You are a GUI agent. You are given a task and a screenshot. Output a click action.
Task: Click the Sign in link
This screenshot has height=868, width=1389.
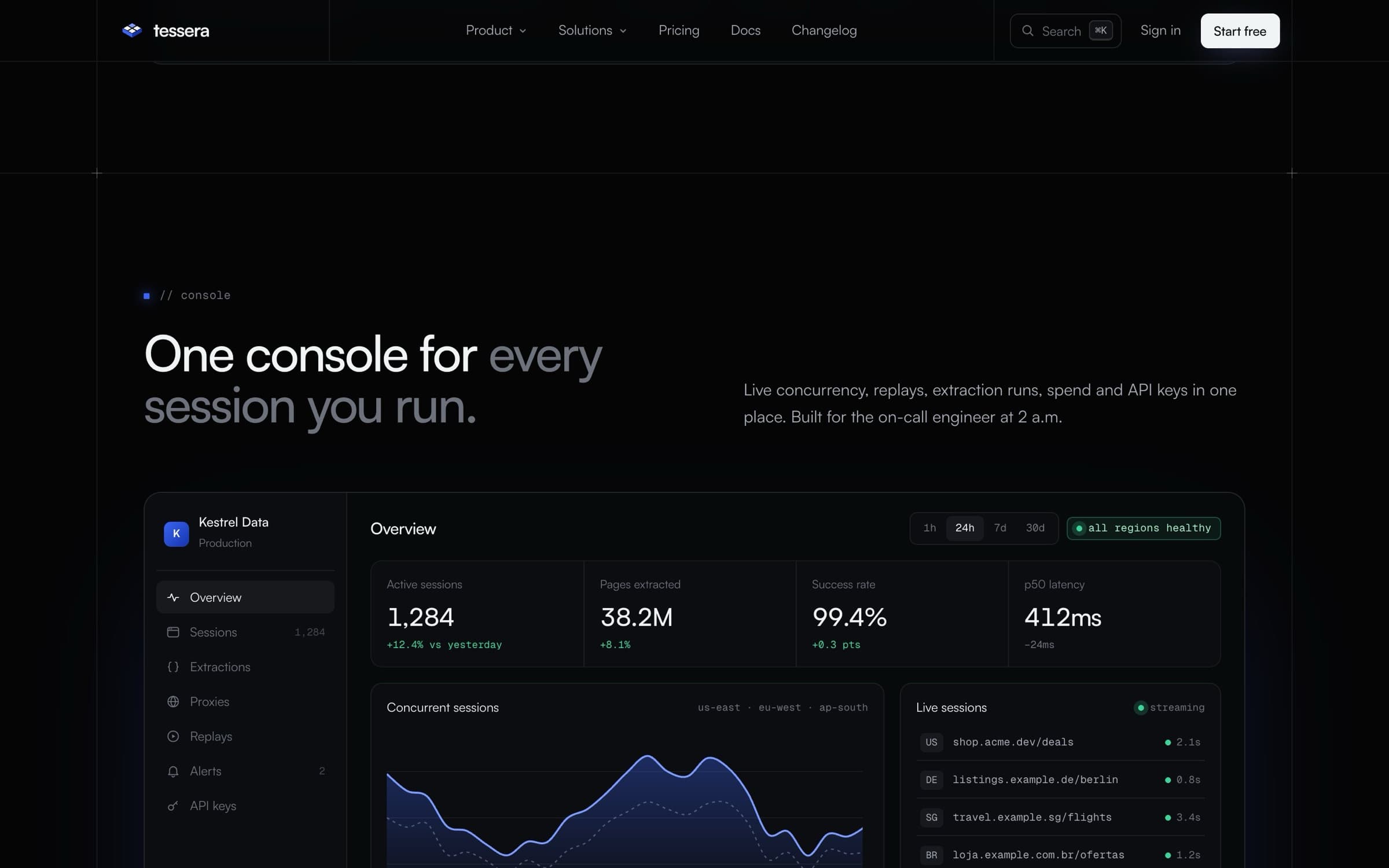[x=1160, y=30]
